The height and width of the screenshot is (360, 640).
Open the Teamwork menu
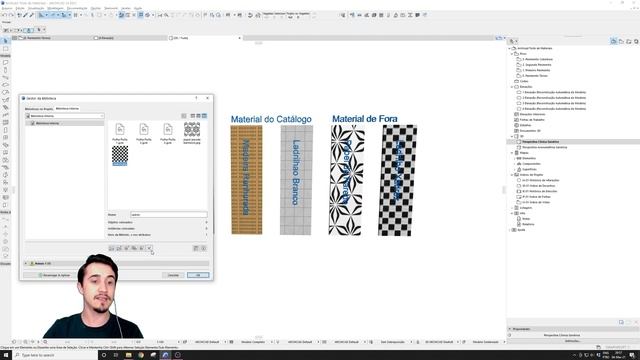pos(111,8)
